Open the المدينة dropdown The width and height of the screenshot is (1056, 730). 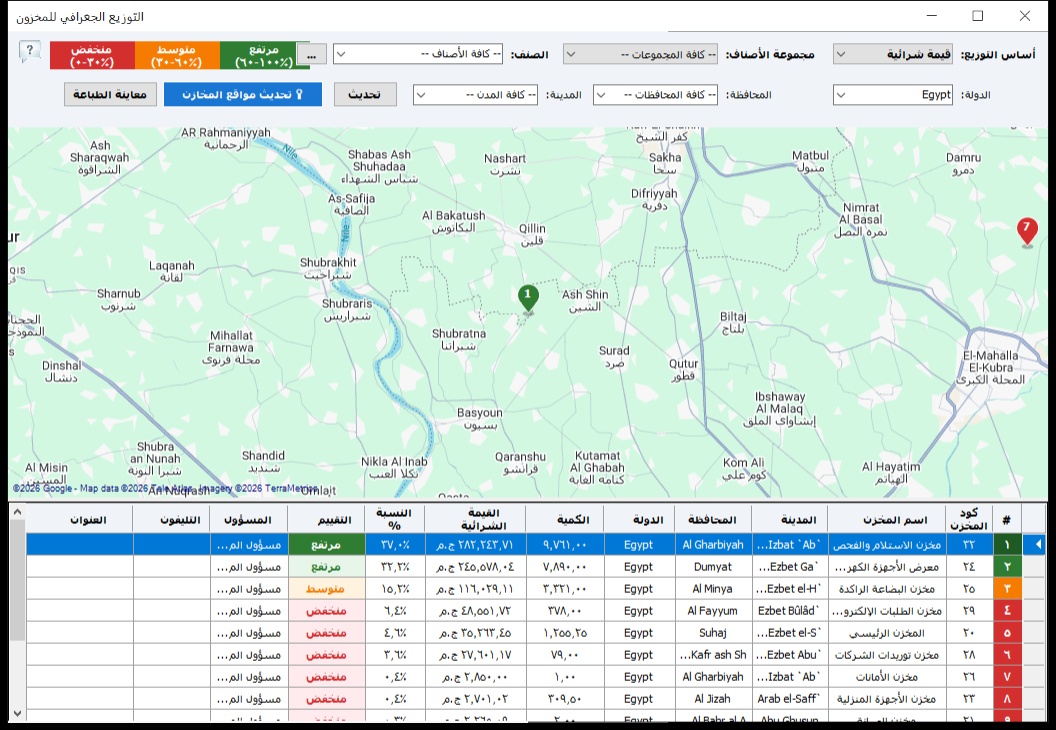click(475, 95)
